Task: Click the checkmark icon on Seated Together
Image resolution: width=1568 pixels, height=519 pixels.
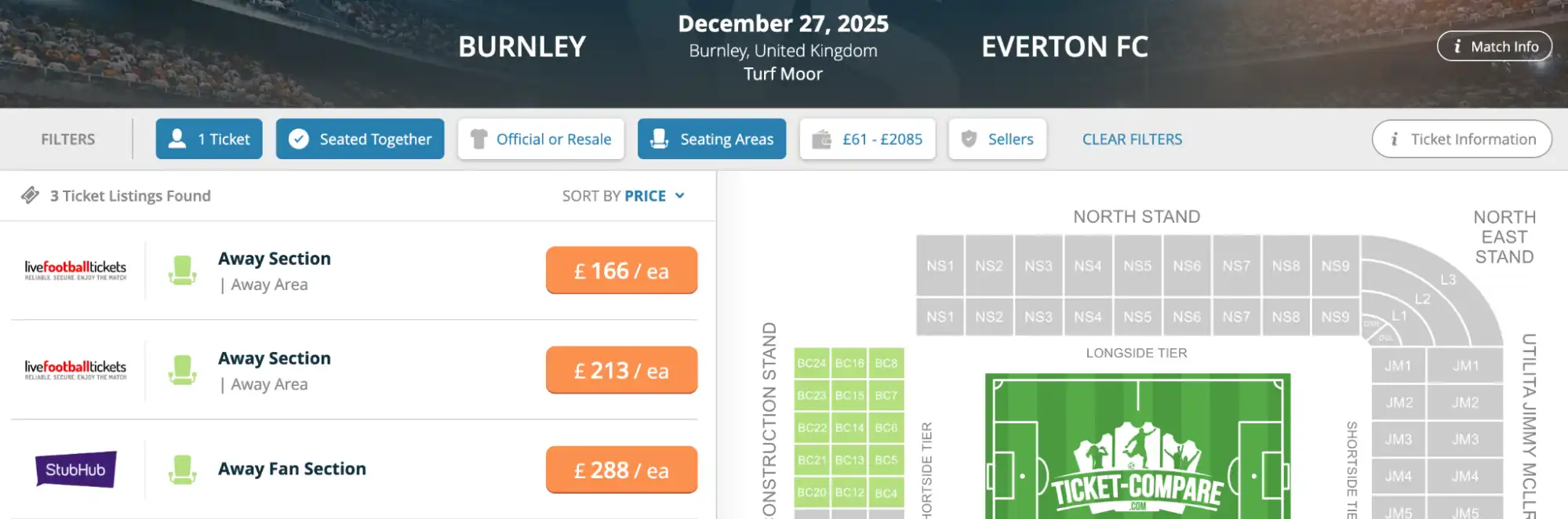Action: [x=298, y=139]
